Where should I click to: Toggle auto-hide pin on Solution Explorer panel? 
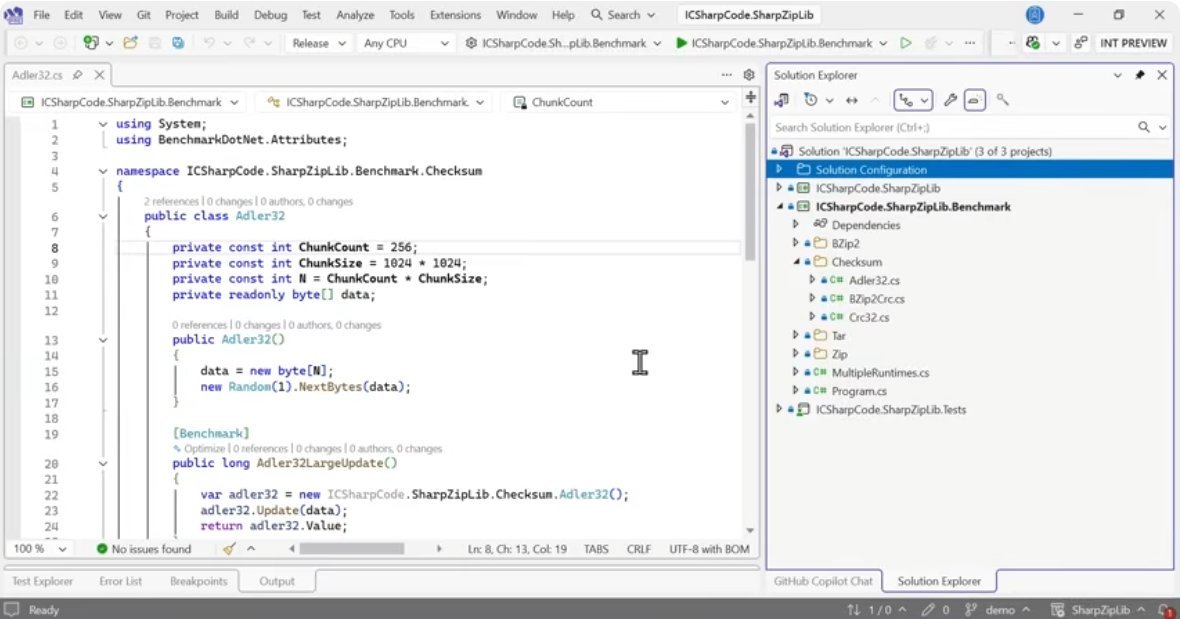1139,75
